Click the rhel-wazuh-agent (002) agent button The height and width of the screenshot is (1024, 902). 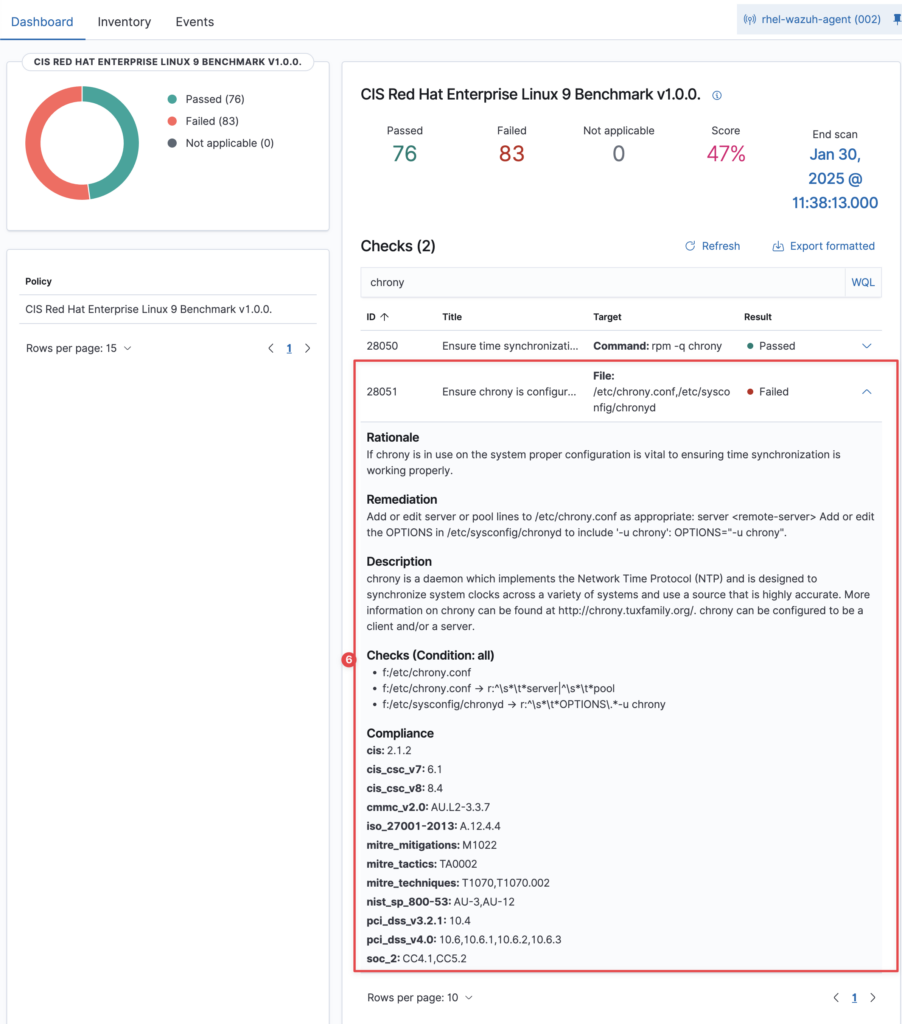pos(812,20)
